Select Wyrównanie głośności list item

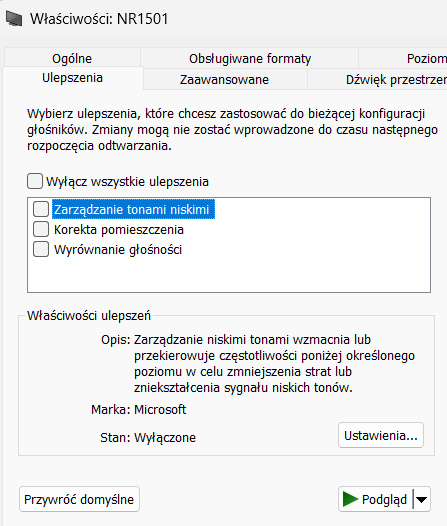coord(118,250)
